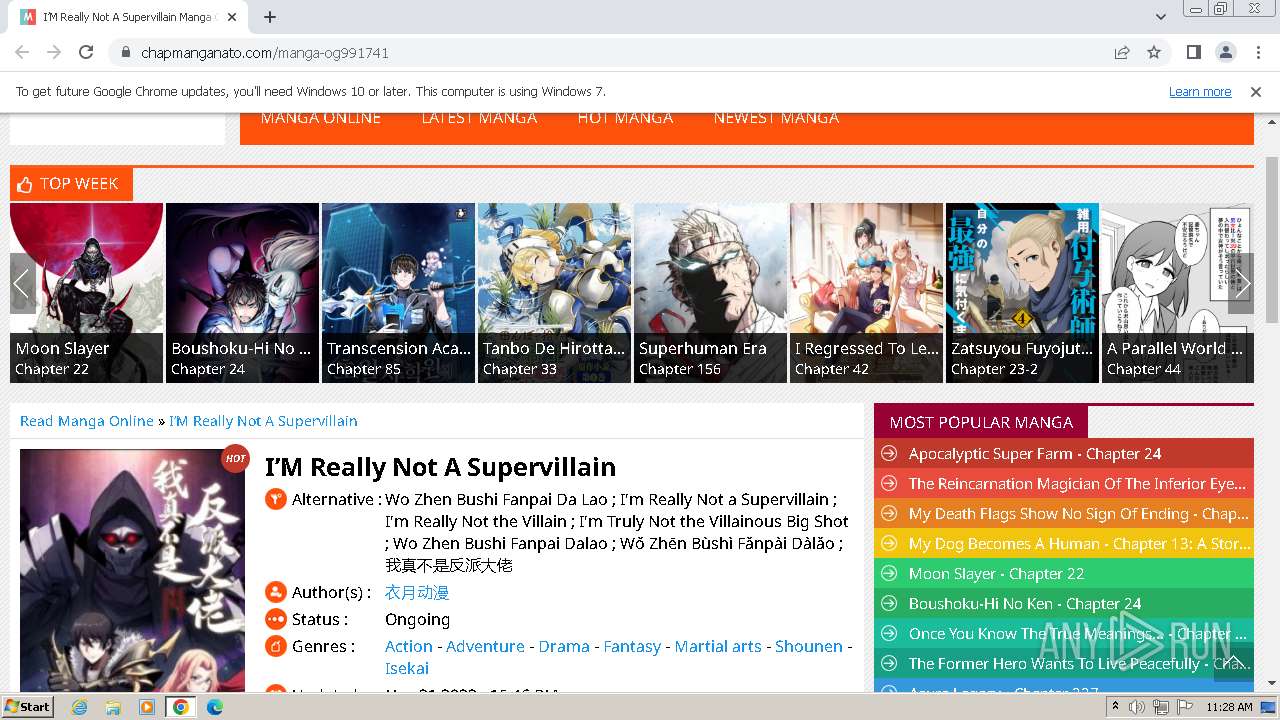Open Apocalyptic Super Farm - Chapter 24
1280x720 pixels.
click(1035, 454)
